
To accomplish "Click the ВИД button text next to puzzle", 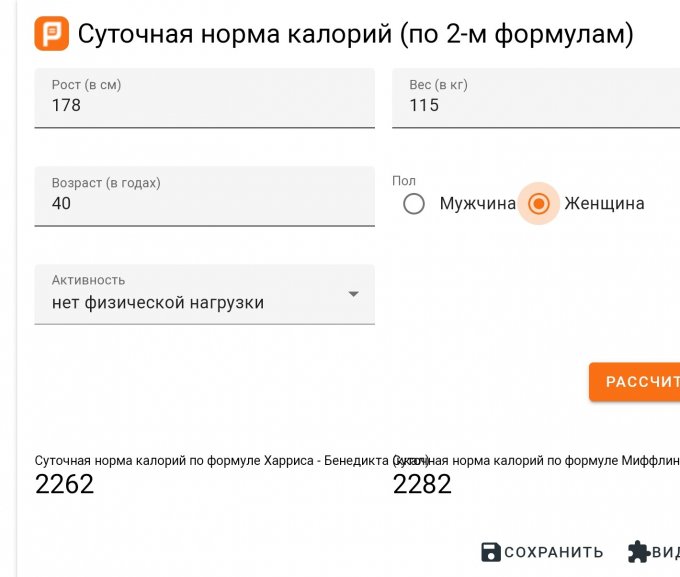I will (x=666, y=553).
